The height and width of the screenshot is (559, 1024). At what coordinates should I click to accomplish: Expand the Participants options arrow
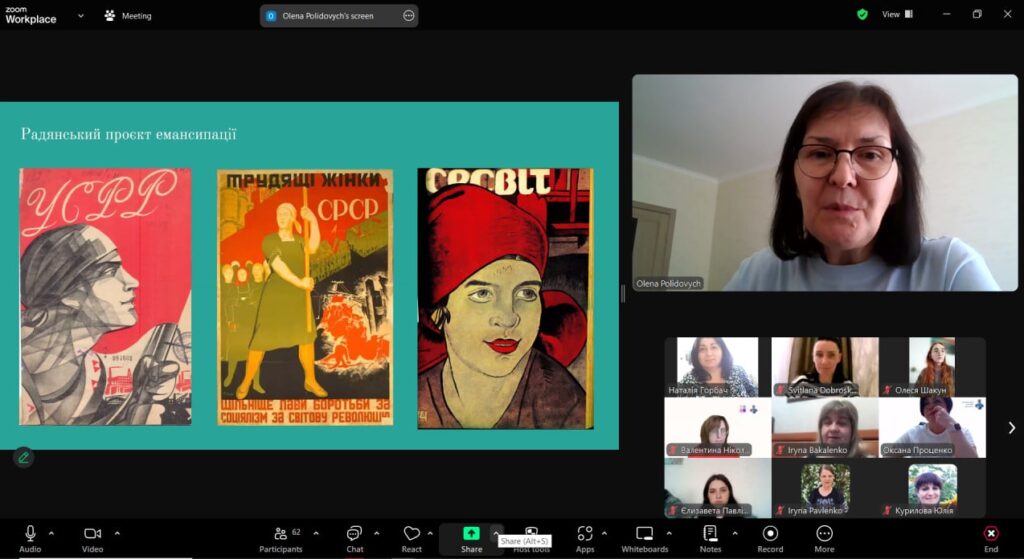click(316, 534)
